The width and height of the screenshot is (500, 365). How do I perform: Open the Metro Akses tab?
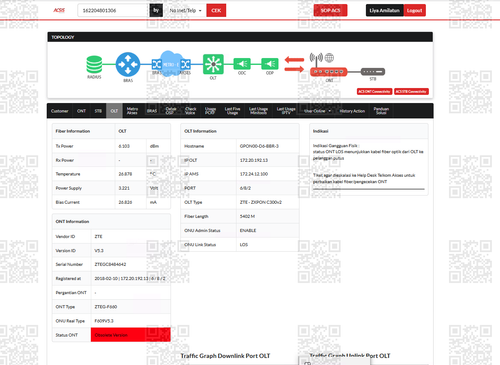click(x=132, y=111)
